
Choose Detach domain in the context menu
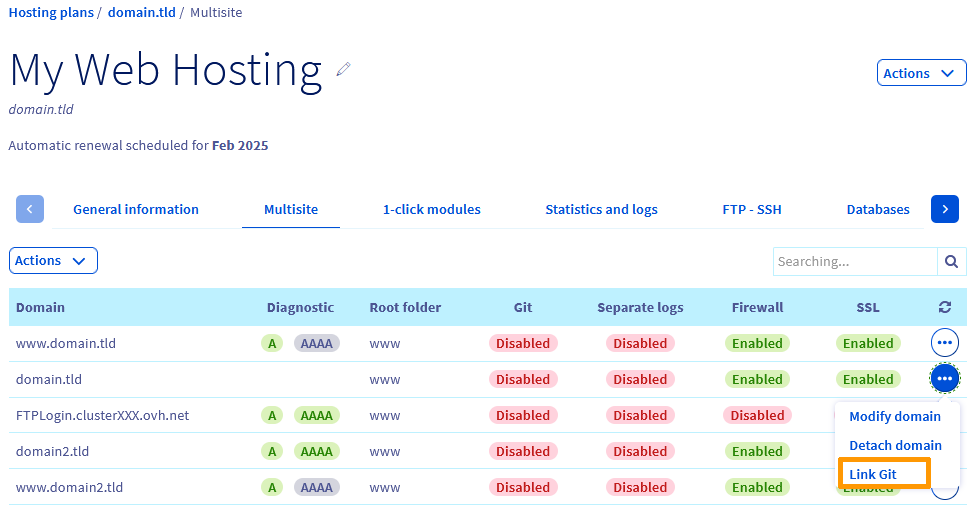895,445
